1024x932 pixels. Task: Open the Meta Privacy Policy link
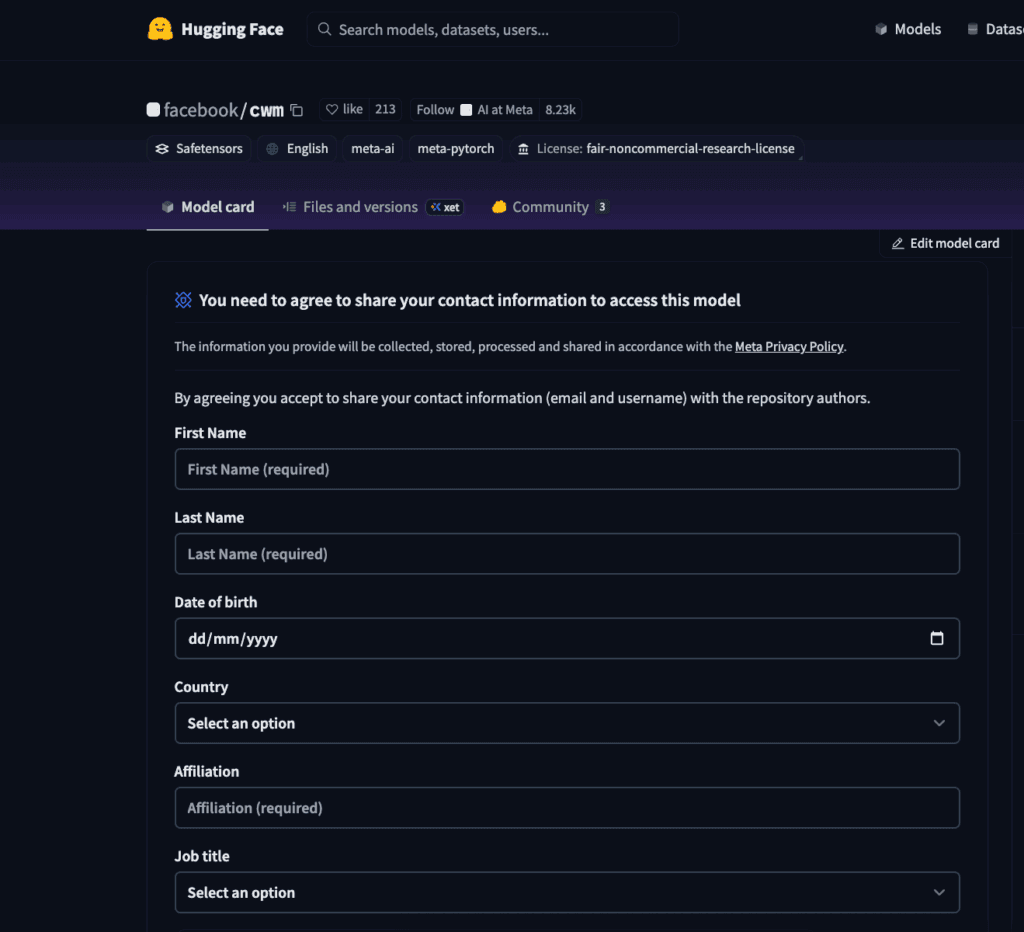(789, 347)
